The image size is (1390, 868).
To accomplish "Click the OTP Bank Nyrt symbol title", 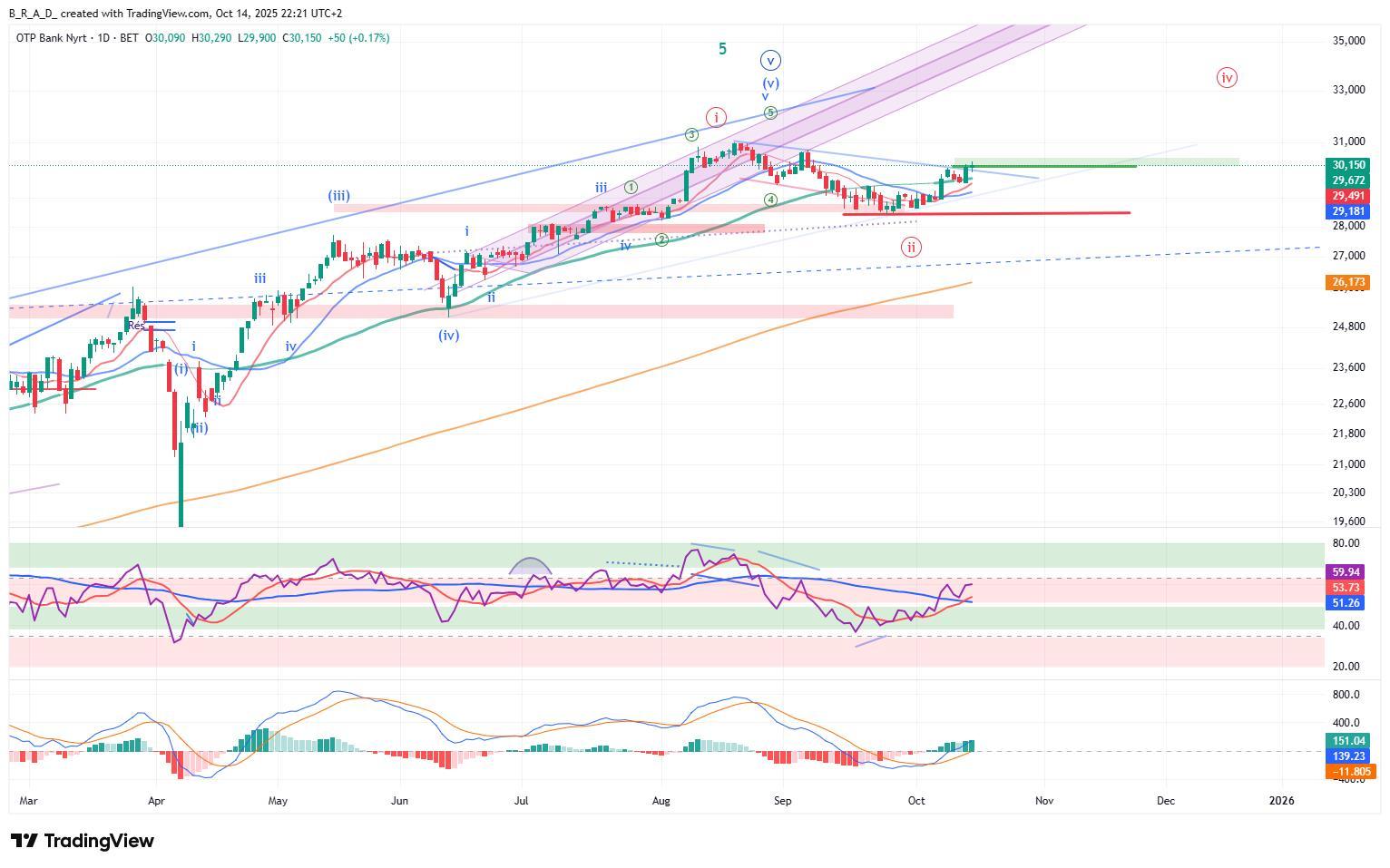I will (56, 38).
